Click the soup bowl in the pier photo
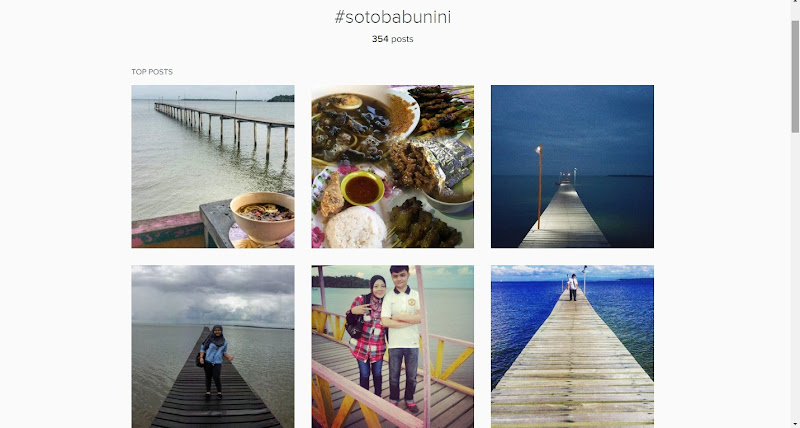 262,216
